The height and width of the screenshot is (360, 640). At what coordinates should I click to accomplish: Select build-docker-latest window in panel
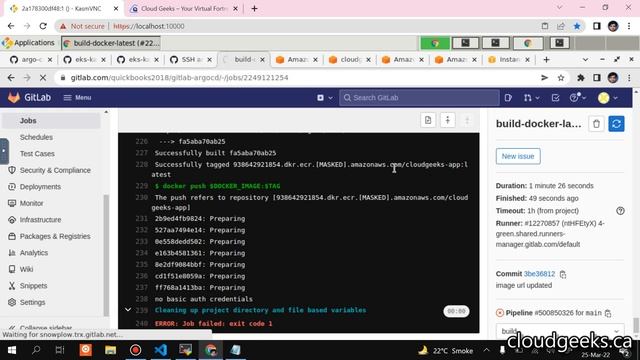111,43
